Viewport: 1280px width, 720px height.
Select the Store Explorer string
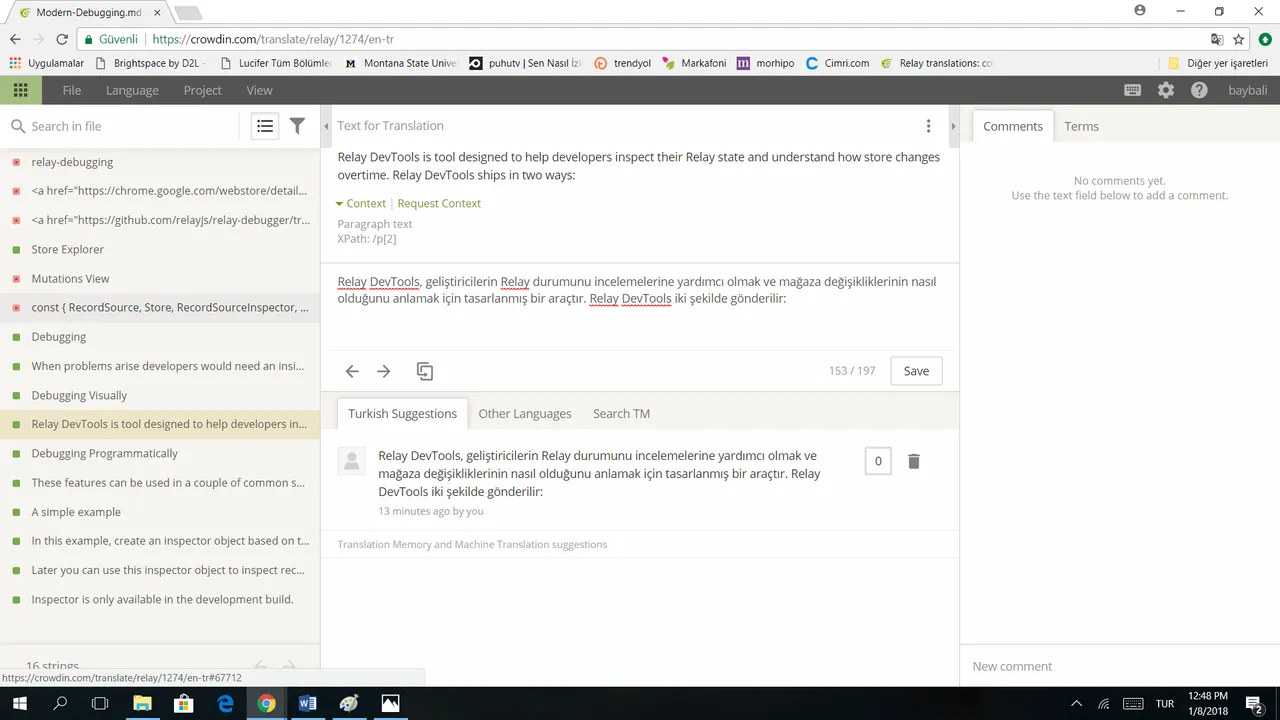click(x=160, y=249)
